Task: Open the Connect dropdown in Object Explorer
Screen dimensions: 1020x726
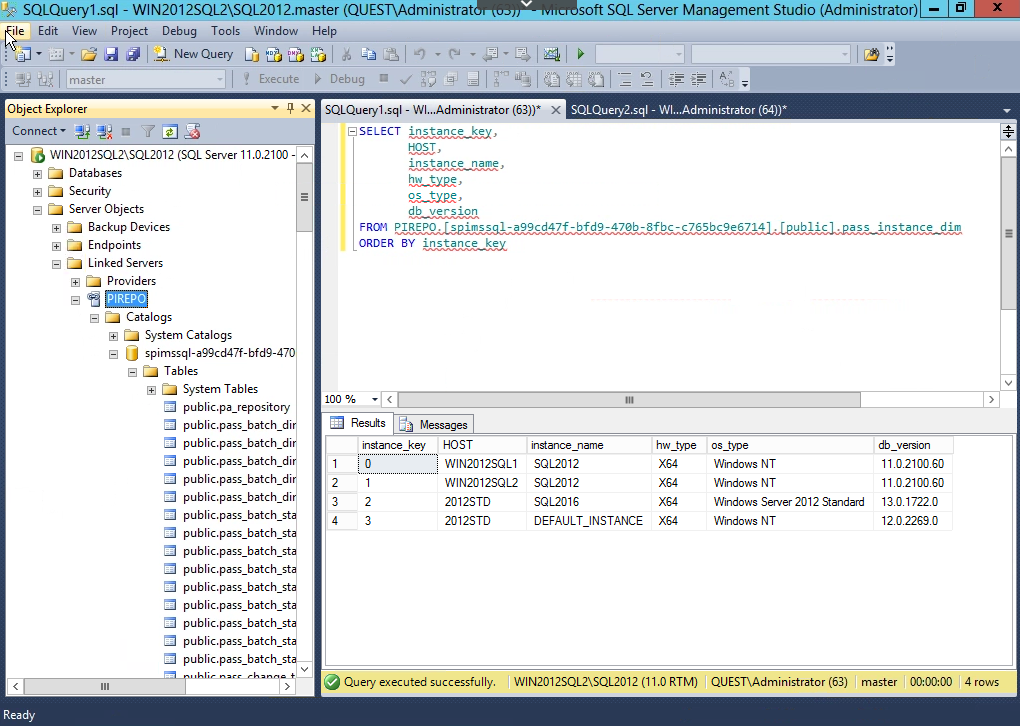Action: pos(39,131)
